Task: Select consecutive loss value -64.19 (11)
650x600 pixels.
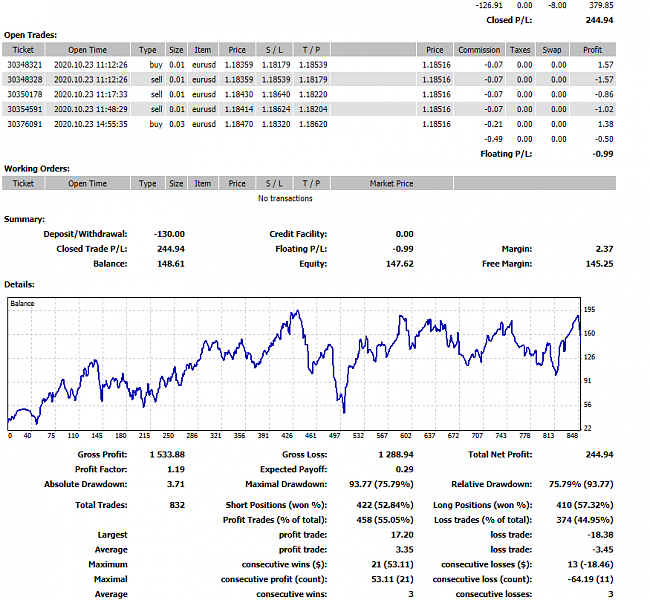Action: pos(590,580)
